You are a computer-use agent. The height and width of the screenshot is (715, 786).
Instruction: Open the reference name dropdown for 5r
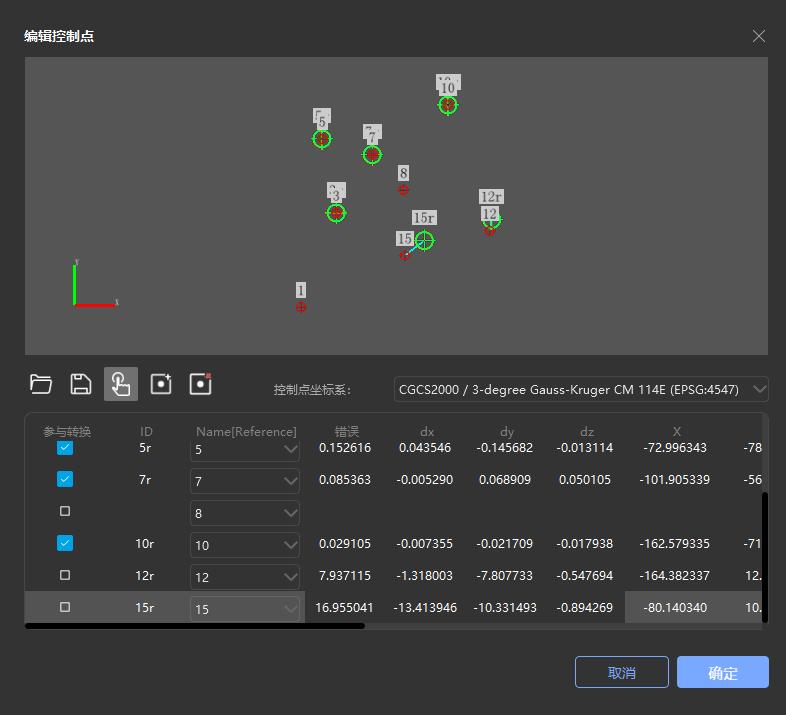245,449
